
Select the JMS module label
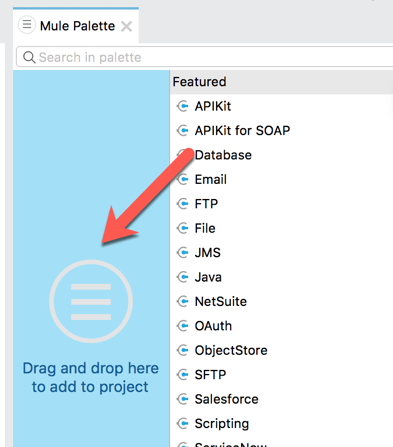[208, 253]
